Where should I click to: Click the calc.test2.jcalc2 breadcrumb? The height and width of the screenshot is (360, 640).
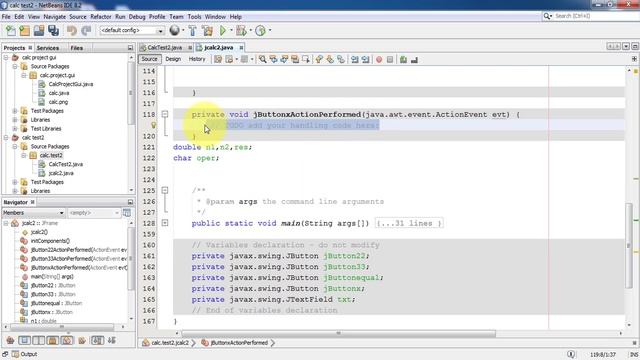pos(166,343)
